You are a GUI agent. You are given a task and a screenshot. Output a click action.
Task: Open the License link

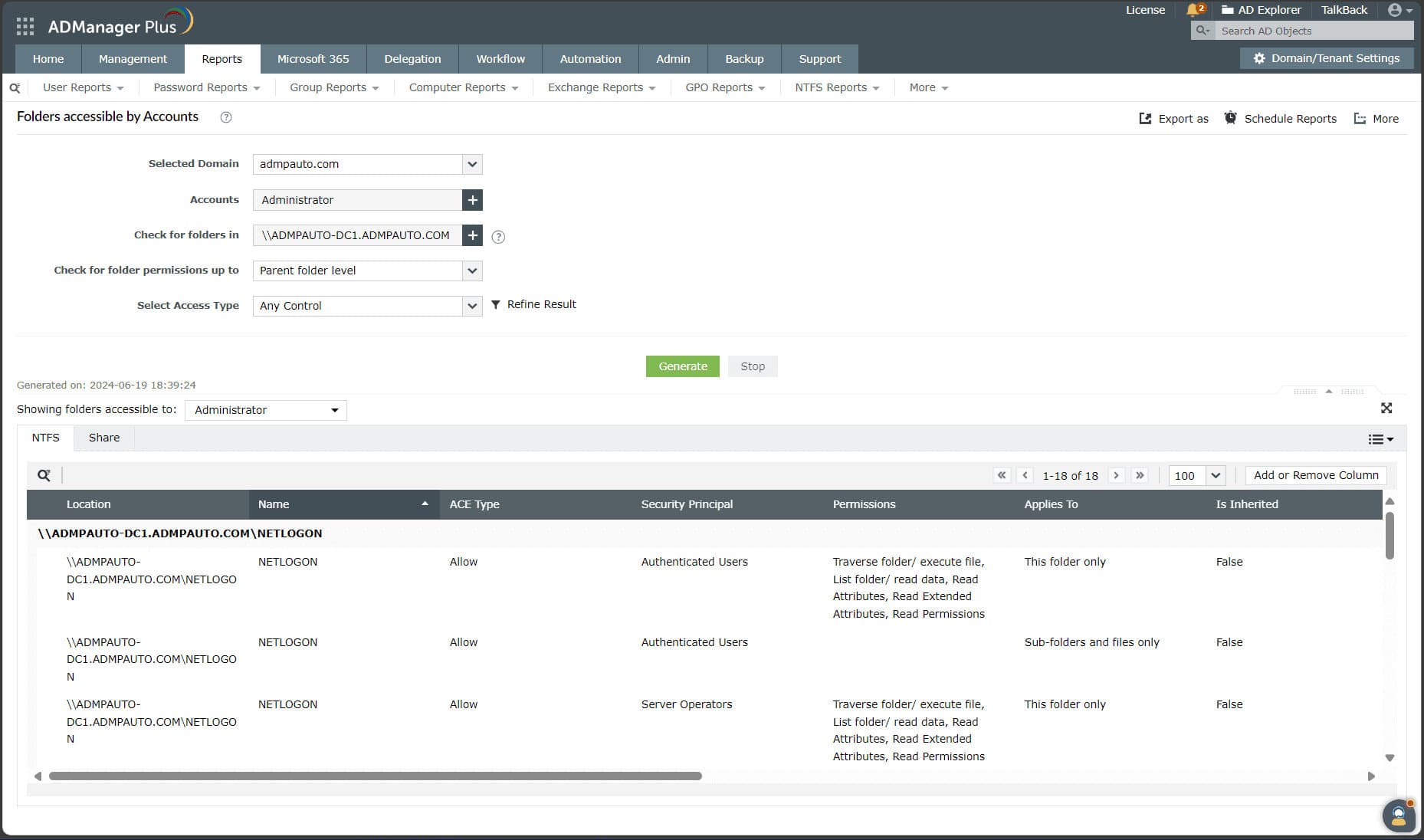click(x=1145, y=10)
